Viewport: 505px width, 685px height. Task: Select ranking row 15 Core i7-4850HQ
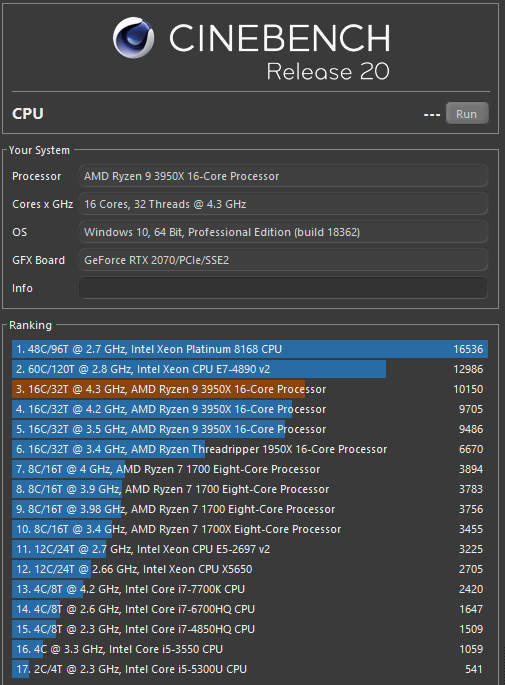click(250, 629)
